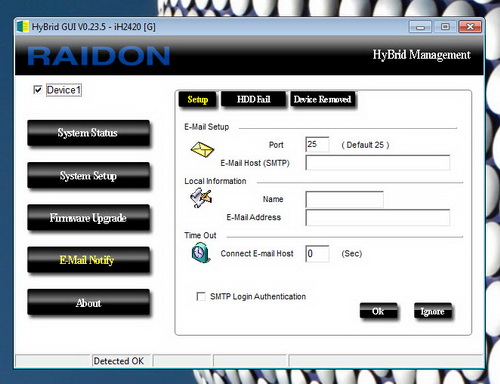Viewport: 500px width, 384px height.
Task: Click the scroll and pen Local Information icon
Action: coord(201,198)
